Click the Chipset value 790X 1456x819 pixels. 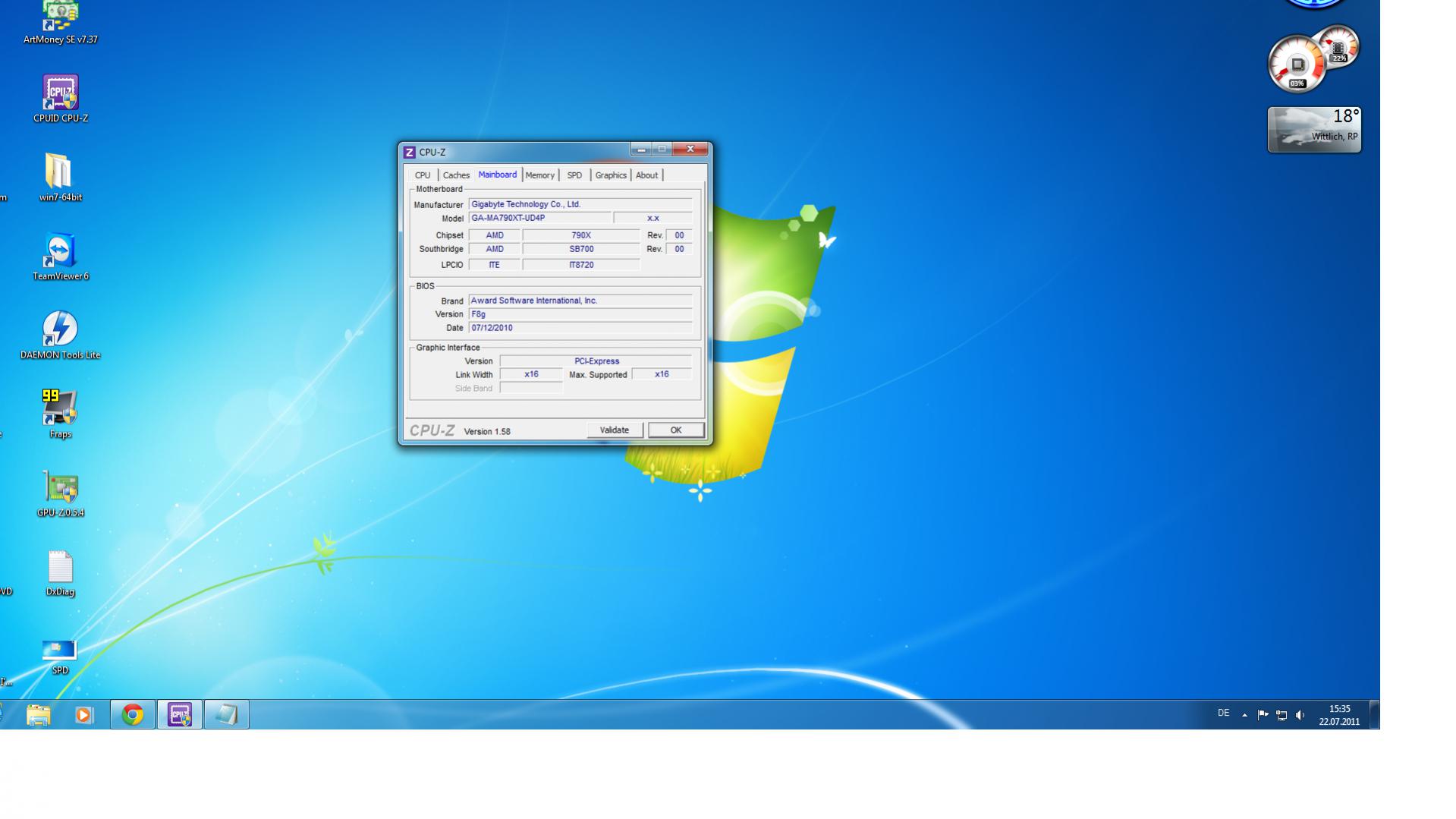click(581, 235)
